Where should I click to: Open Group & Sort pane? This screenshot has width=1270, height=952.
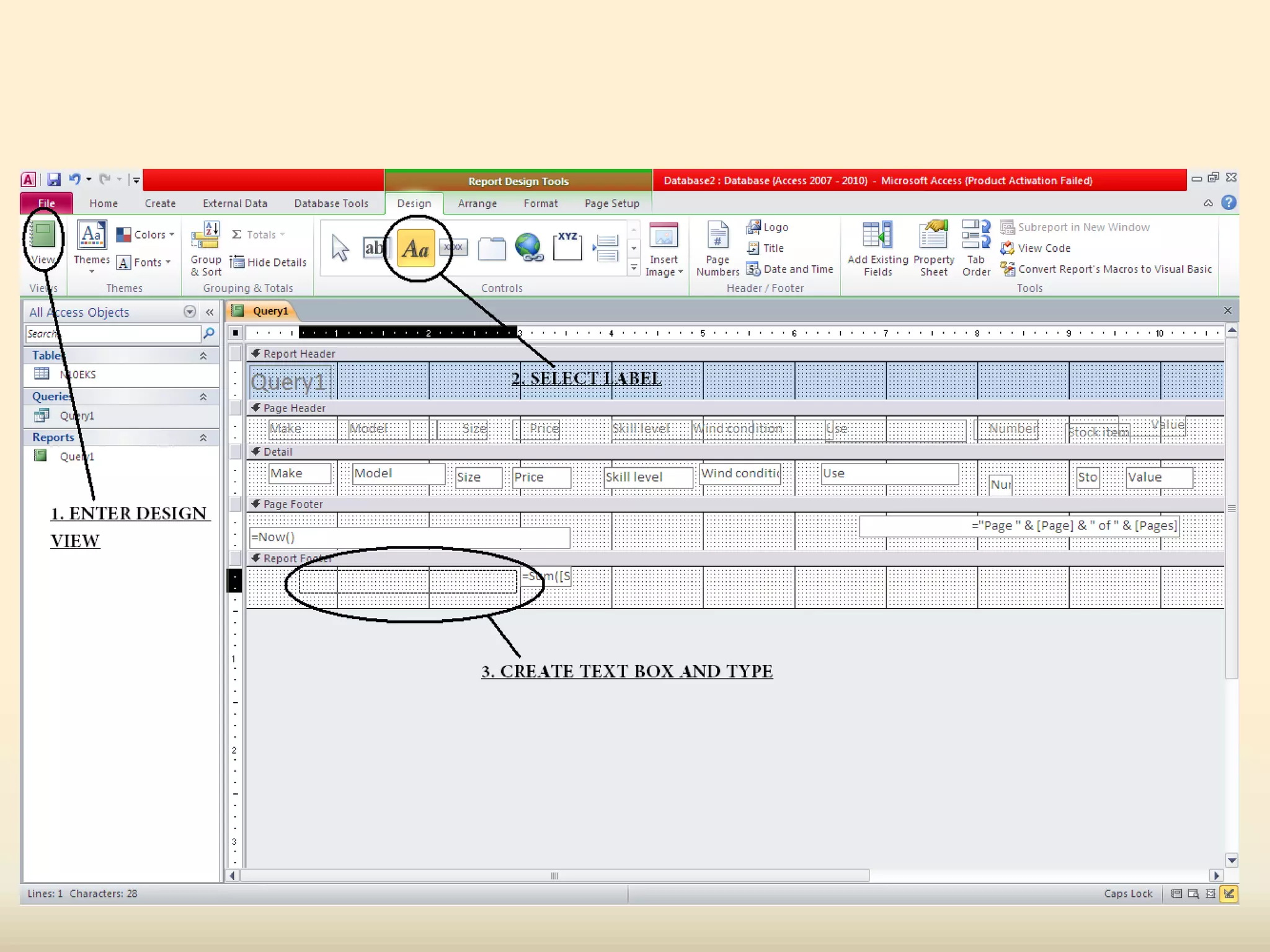coord(205,248)
